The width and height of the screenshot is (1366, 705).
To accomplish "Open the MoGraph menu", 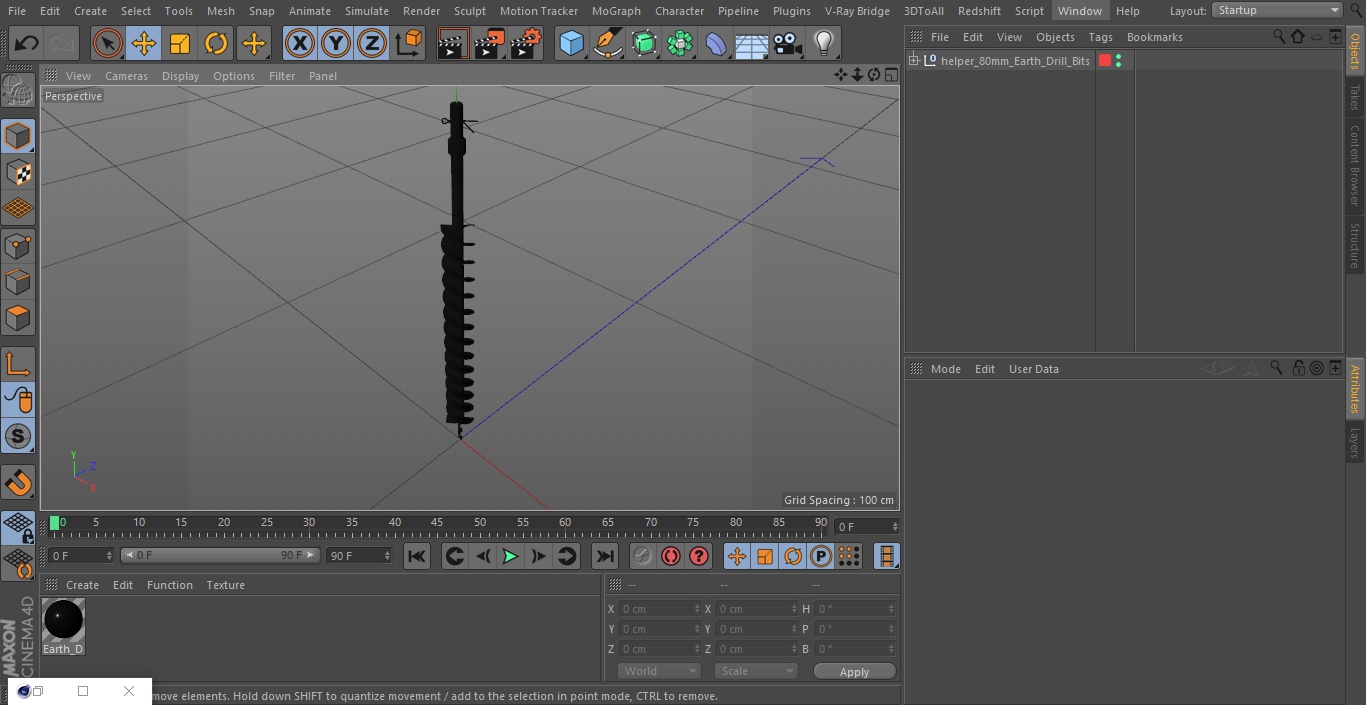I will point(616,11).
